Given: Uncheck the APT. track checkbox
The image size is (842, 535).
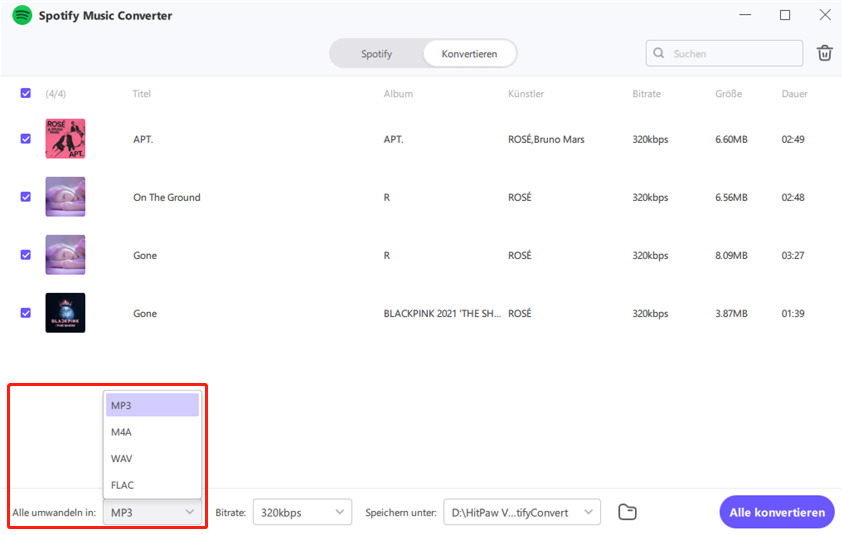Looking at the screenshot, I should (x=26, y=139).
